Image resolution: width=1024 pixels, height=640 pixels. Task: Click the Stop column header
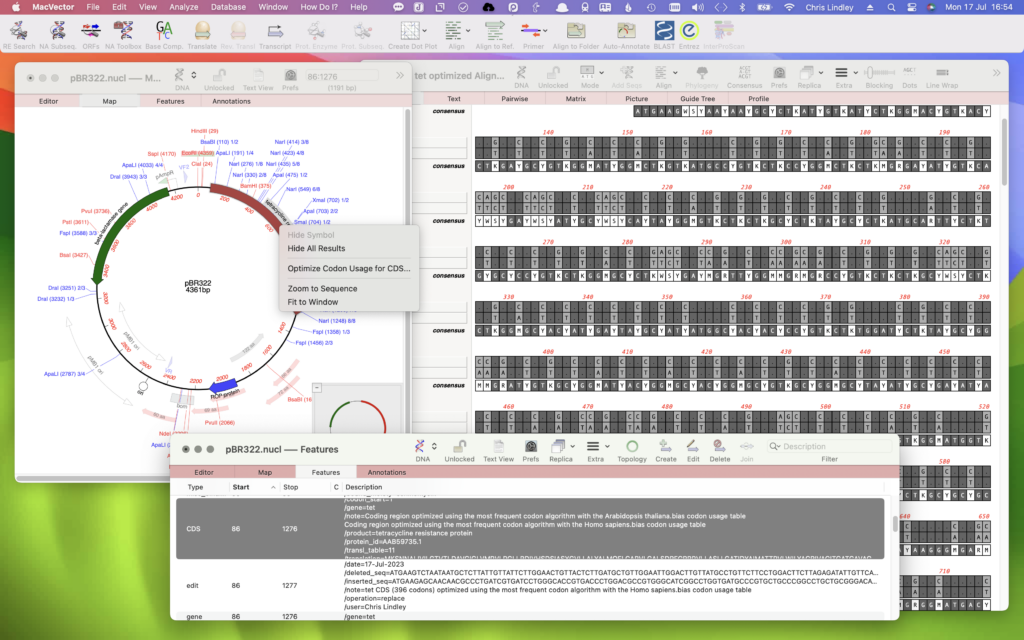point(291,487)
